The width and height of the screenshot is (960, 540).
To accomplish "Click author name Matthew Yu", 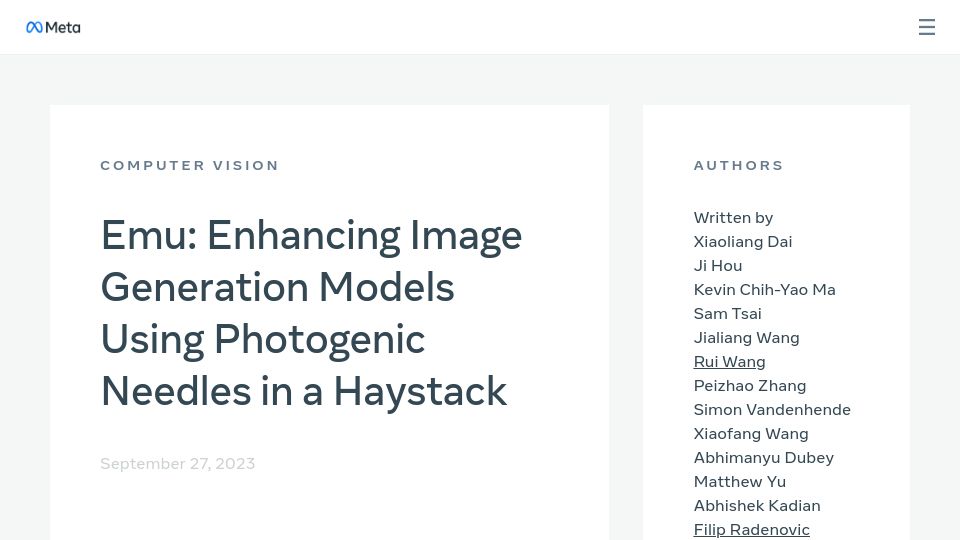I will 740,482.
